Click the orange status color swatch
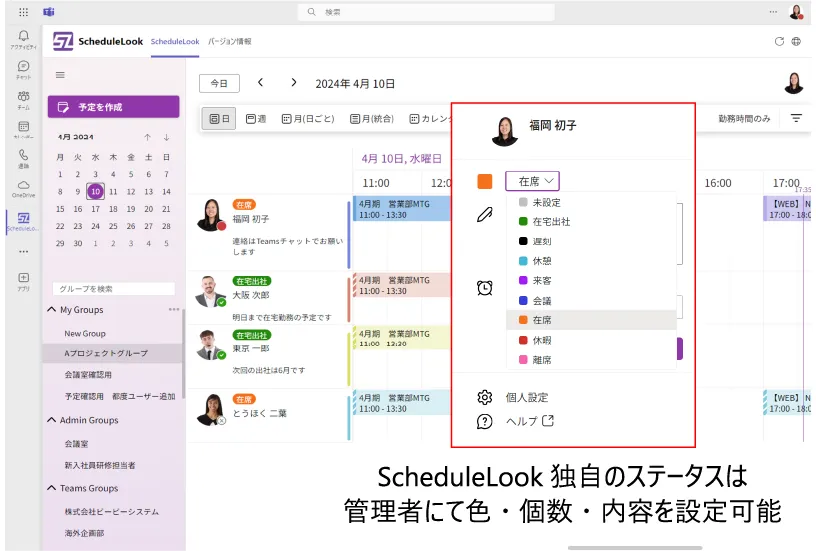816x551 pixels. 484,181
